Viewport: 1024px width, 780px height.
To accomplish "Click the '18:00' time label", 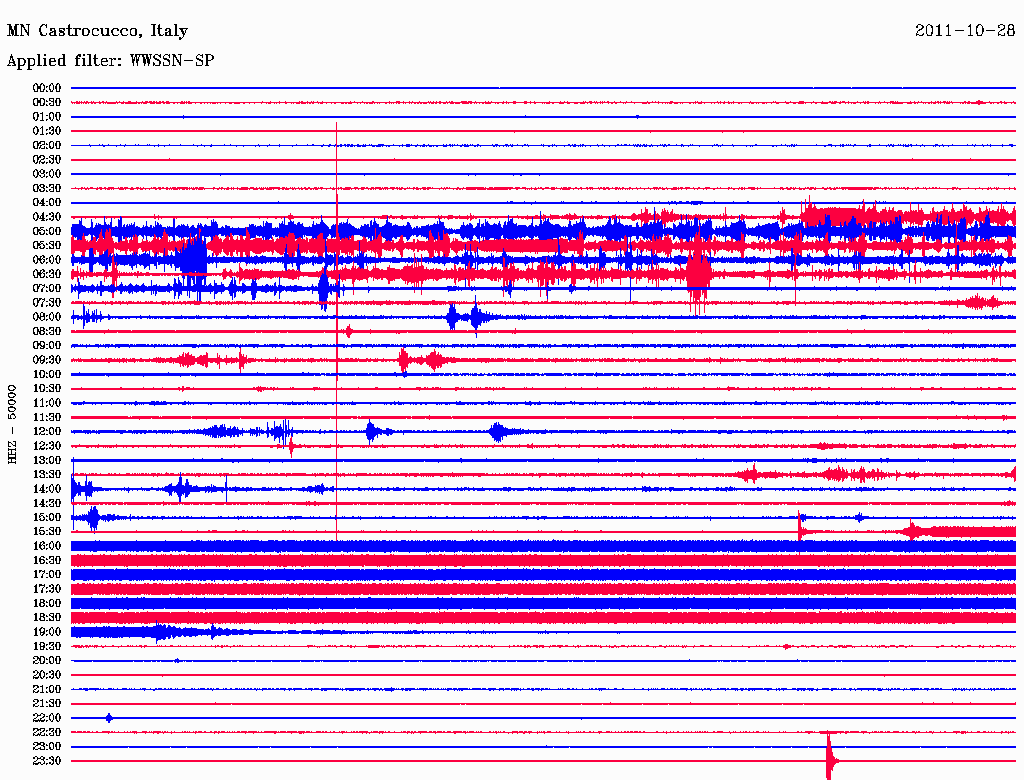I will tap(47, 603).
